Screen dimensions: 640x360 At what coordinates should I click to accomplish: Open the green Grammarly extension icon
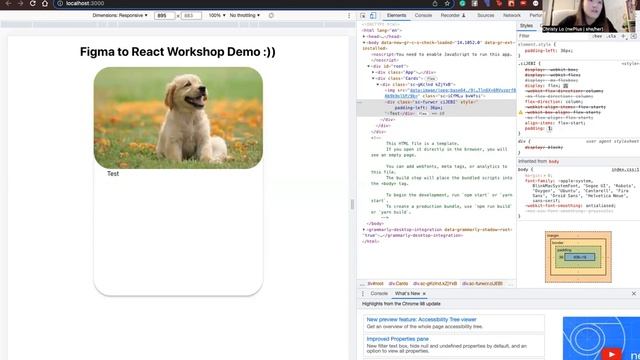click(462, 3)
